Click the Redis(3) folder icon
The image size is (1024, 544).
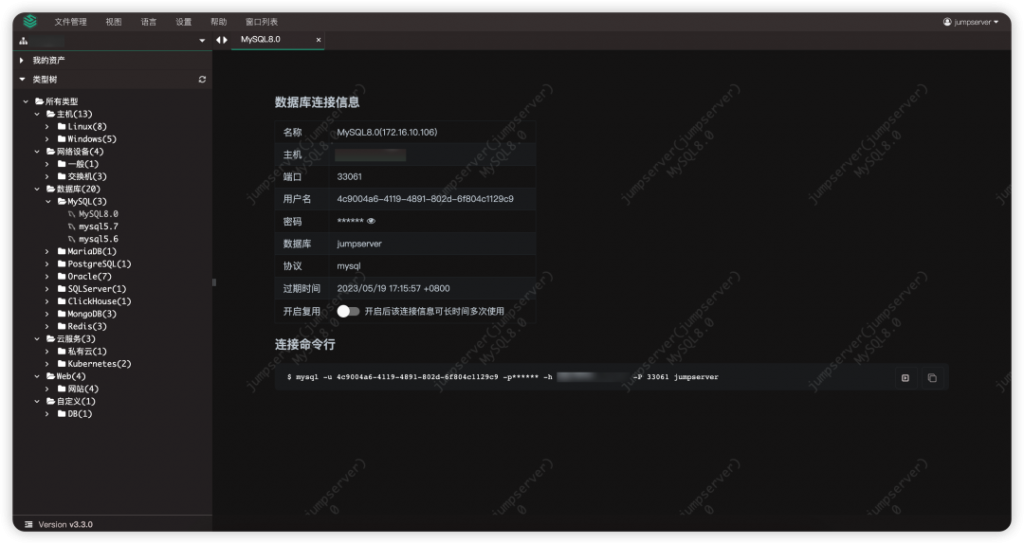[61, 326]
